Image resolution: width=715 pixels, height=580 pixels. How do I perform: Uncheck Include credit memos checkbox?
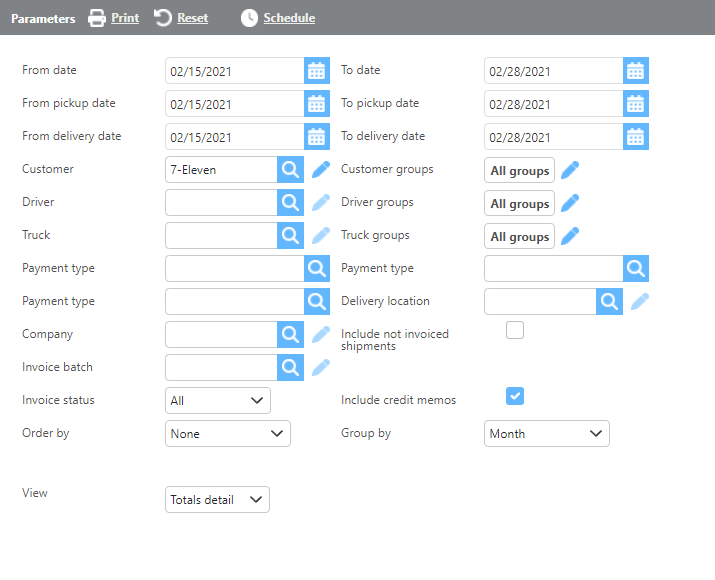pos(515,397)
